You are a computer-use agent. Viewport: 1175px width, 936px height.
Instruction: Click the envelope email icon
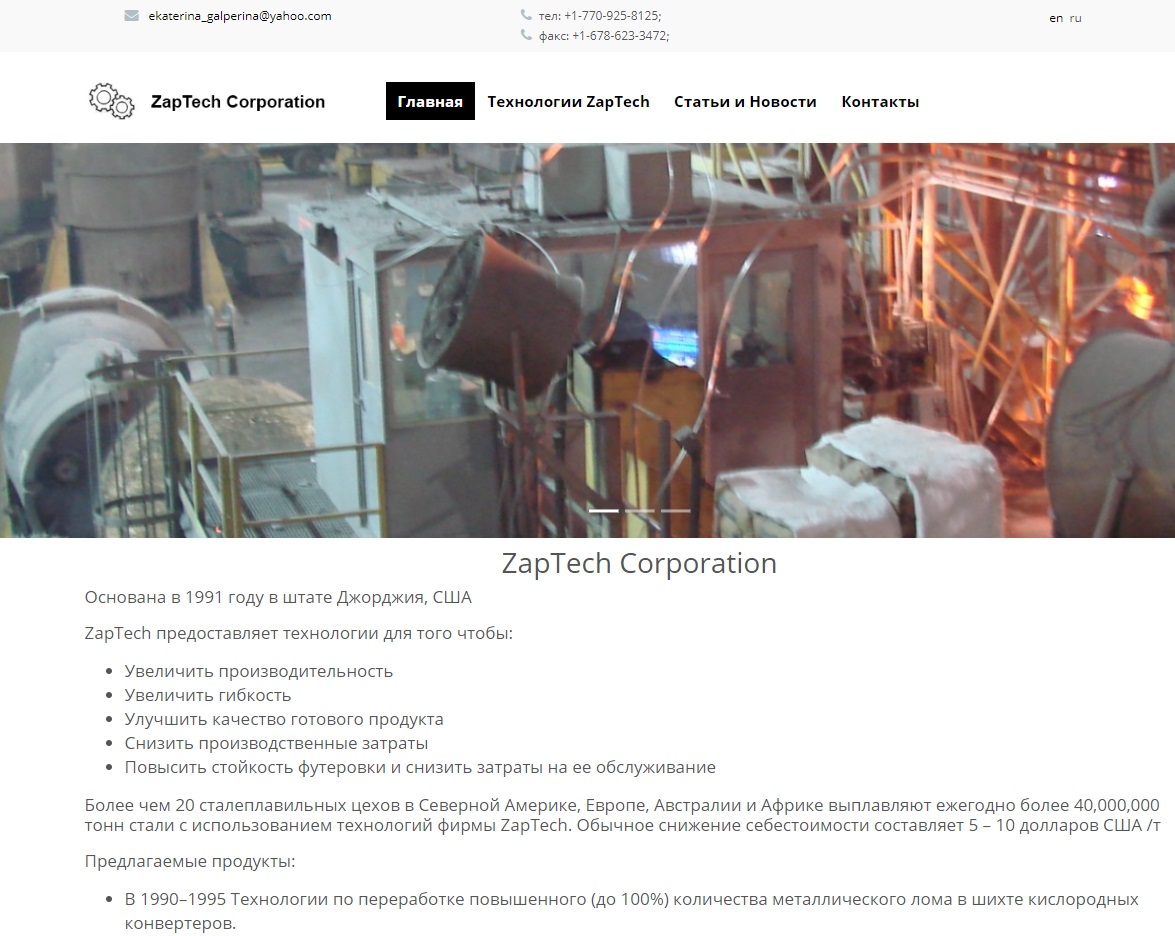click(x=131, y=16)
